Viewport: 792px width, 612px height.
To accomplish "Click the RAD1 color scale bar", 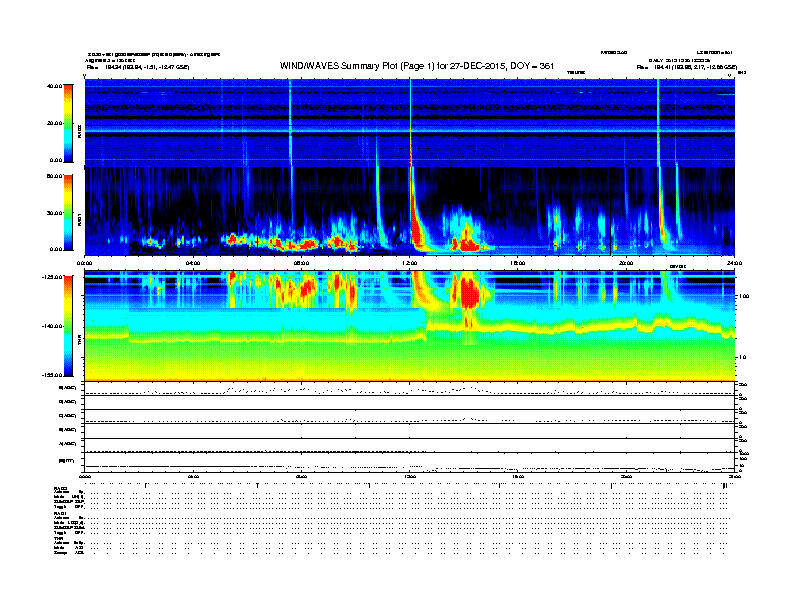I will coord(68,212).
